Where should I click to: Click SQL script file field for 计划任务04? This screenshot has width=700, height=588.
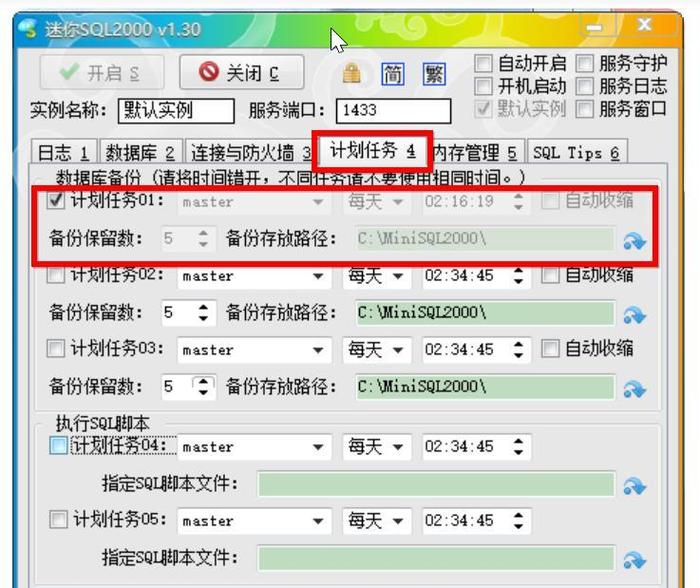[437, 484]
